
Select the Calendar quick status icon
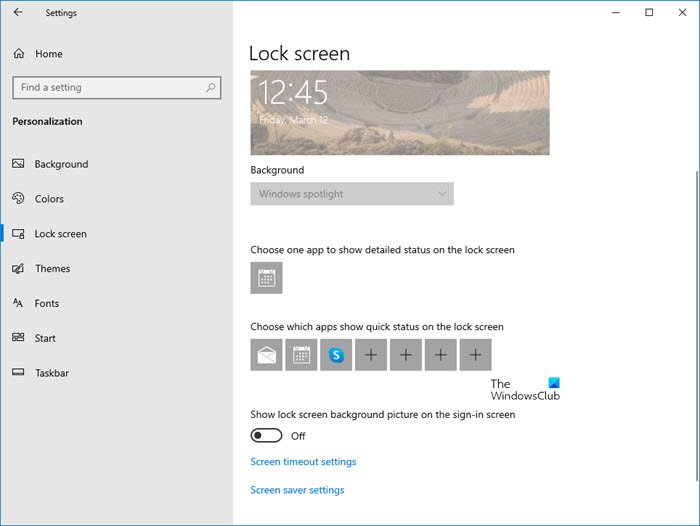301,355
